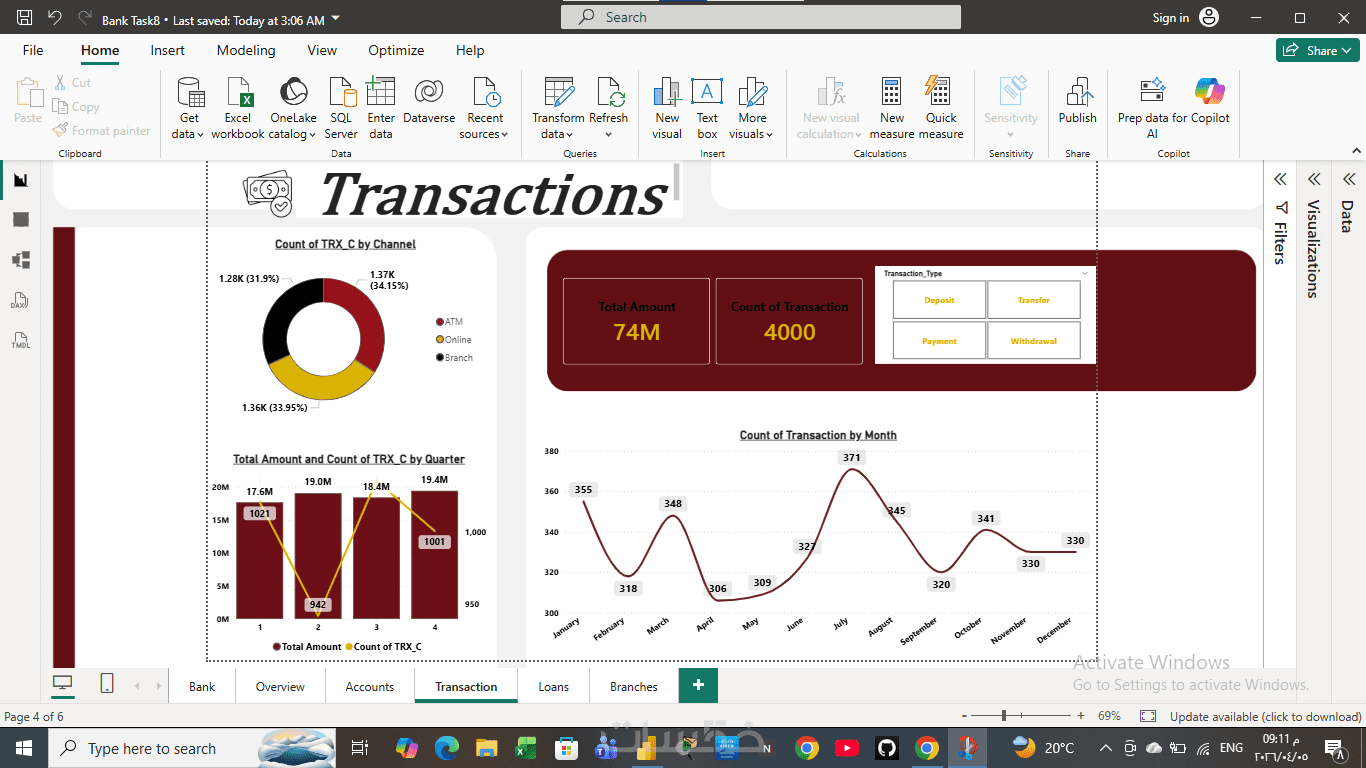The width and height of the screenshot is (1366, 768).
Task: Toggle the Withdrawal slicer button
Action: tap(1034, 341)
